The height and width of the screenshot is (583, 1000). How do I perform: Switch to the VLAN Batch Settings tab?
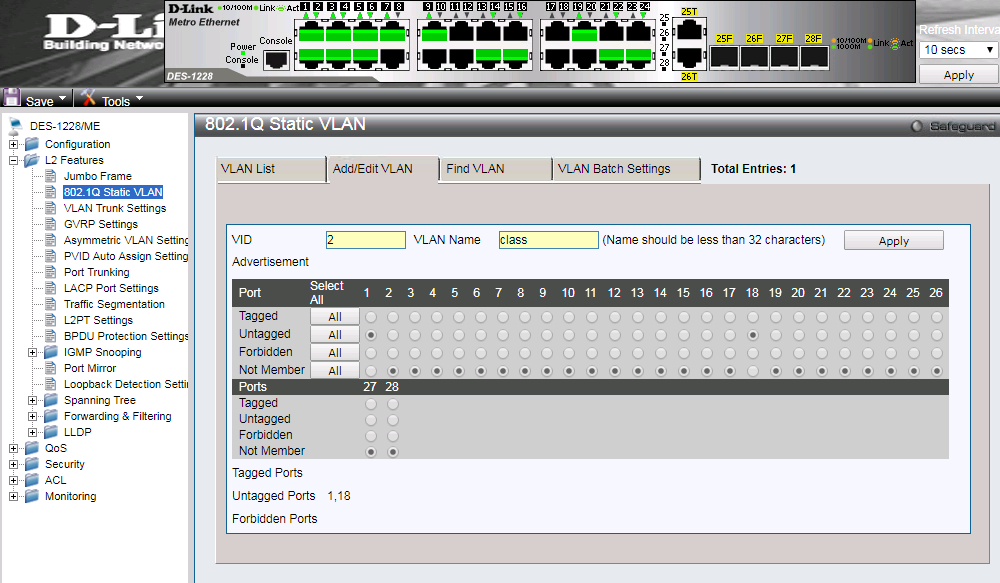(x=626, y=169)
